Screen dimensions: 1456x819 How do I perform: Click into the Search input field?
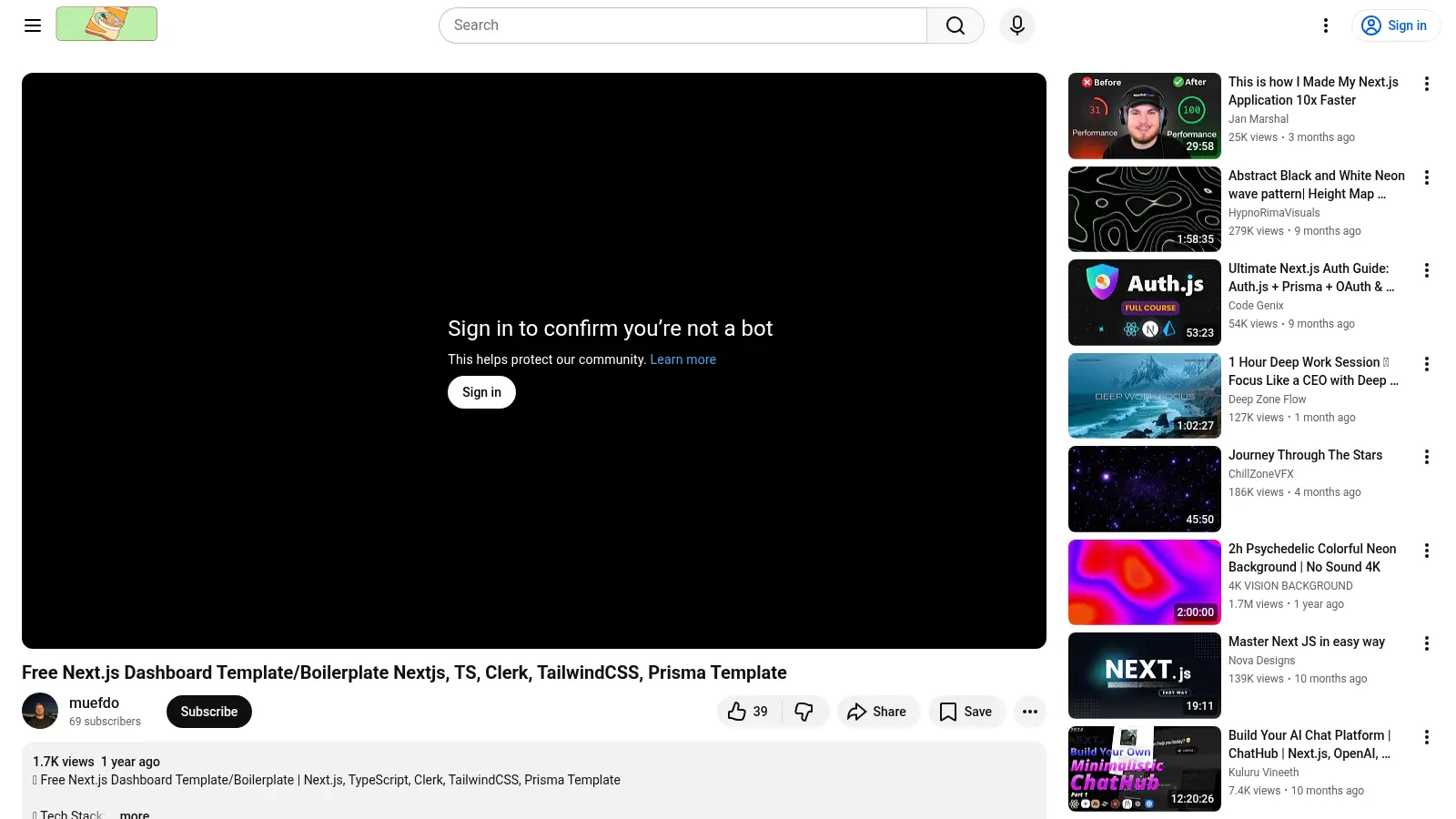[x=682, y=25]
